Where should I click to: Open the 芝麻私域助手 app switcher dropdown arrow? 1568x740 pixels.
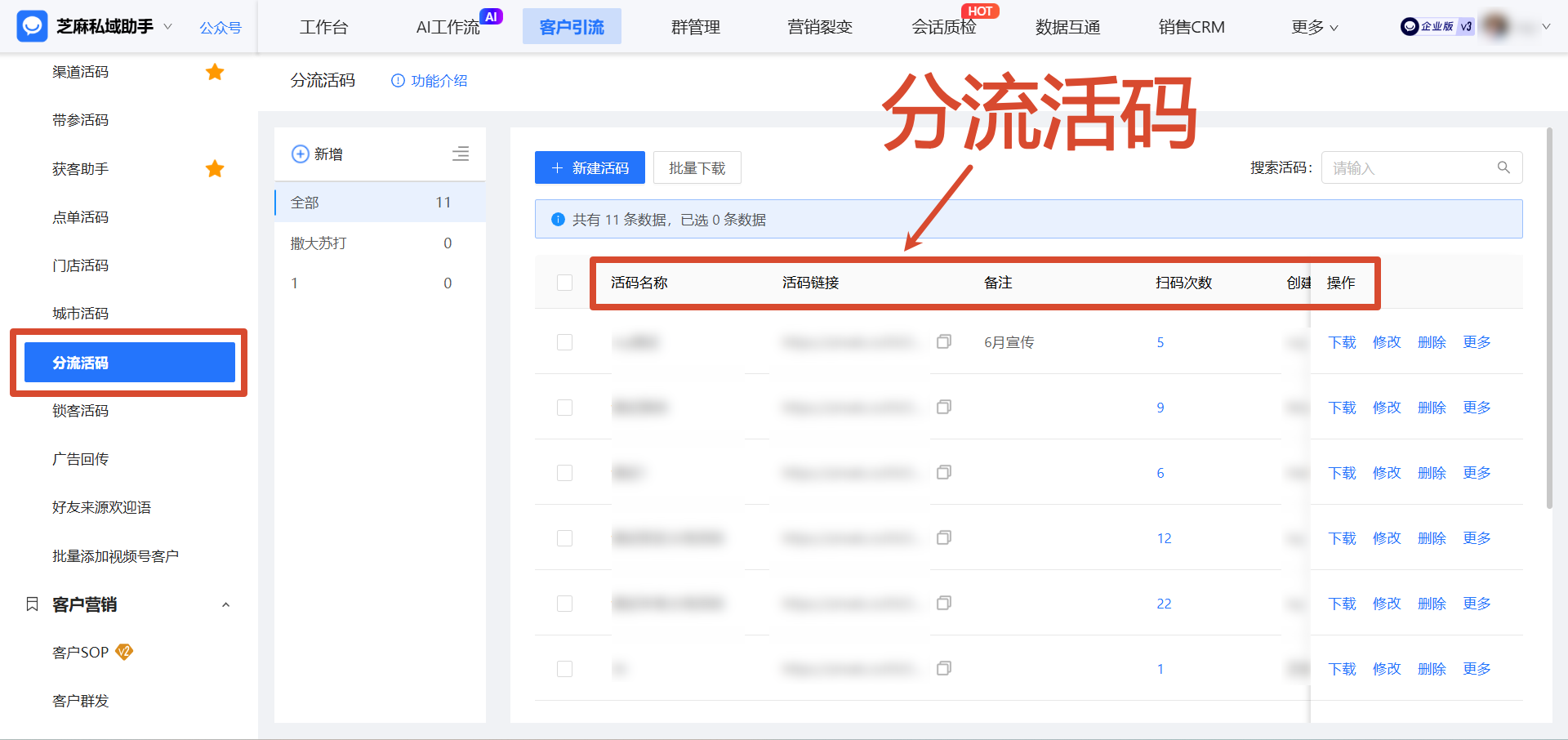pyautogui.click(x=167, y=26)
